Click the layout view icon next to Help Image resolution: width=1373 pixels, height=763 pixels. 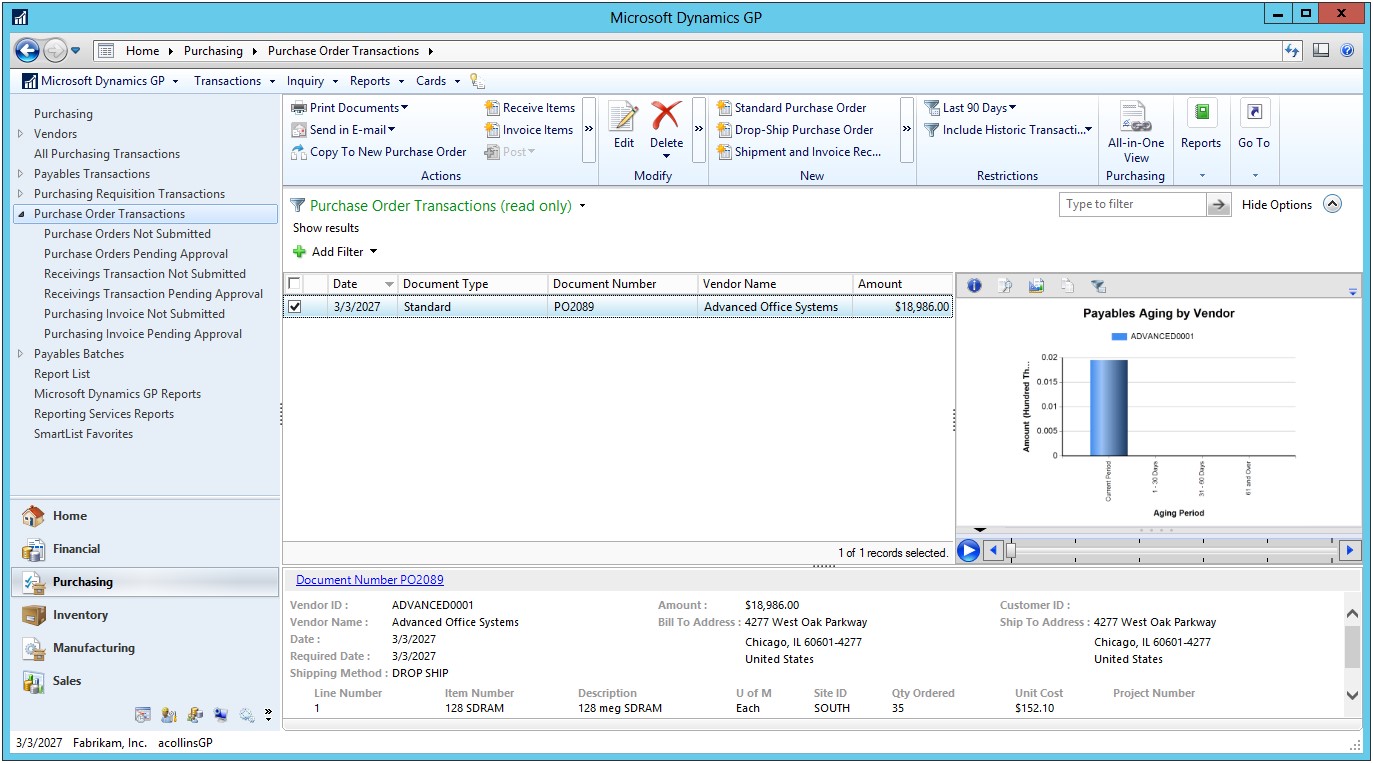(x=1321, y=50)
